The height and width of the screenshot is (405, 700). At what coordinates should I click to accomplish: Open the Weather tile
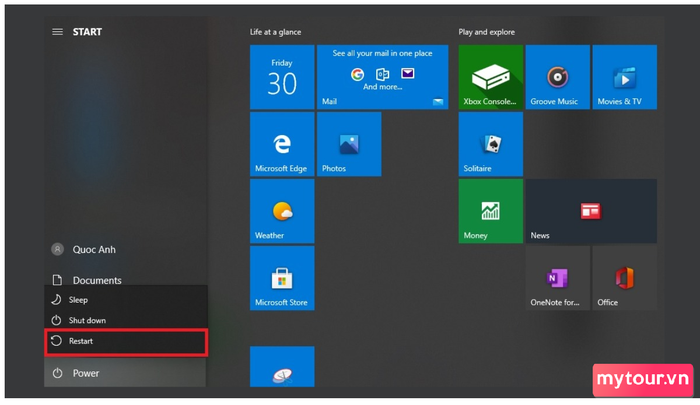point(282,211)
